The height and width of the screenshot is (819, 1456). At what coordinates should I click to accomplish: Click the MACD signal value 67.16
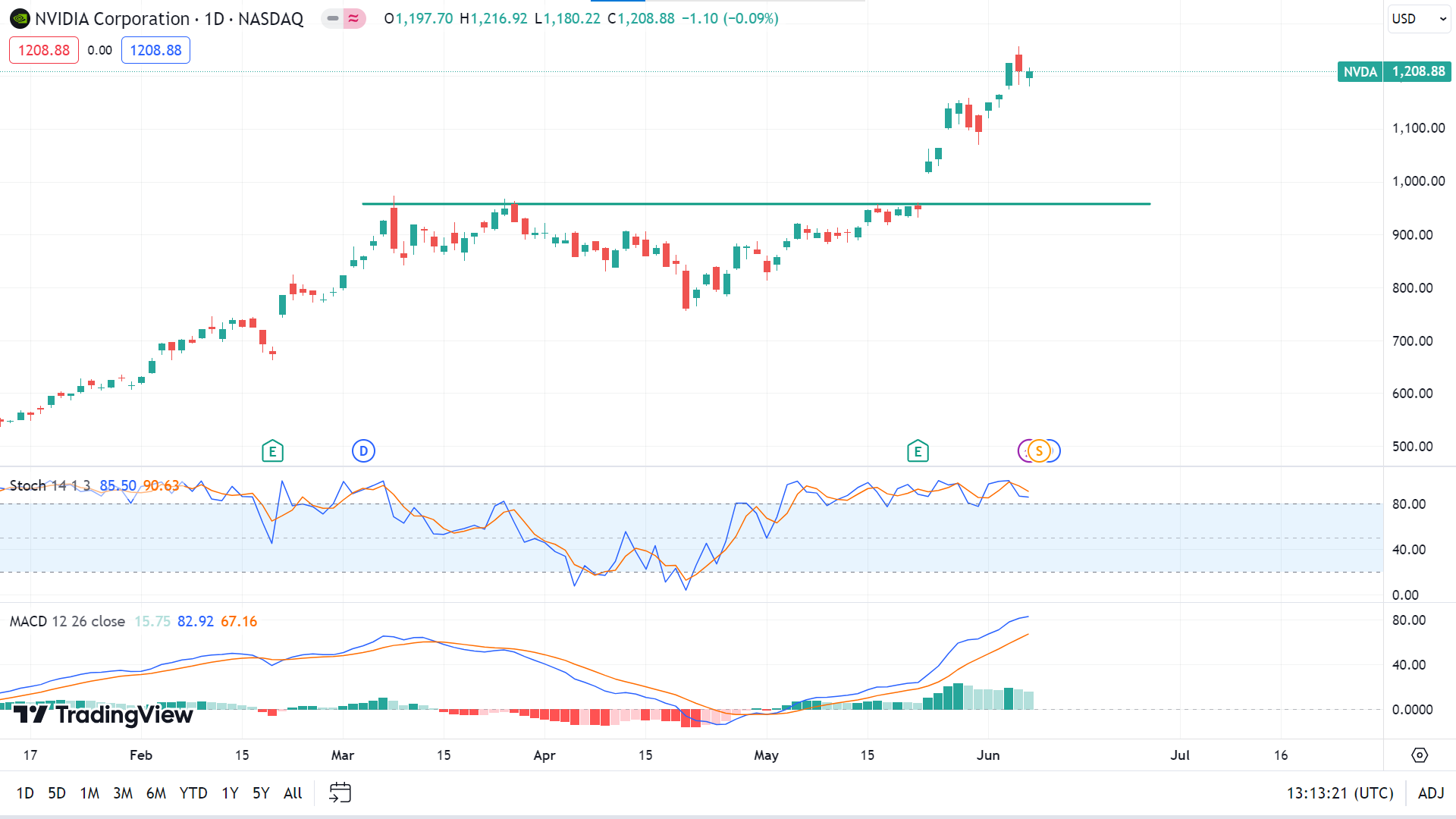click(239, 621)
